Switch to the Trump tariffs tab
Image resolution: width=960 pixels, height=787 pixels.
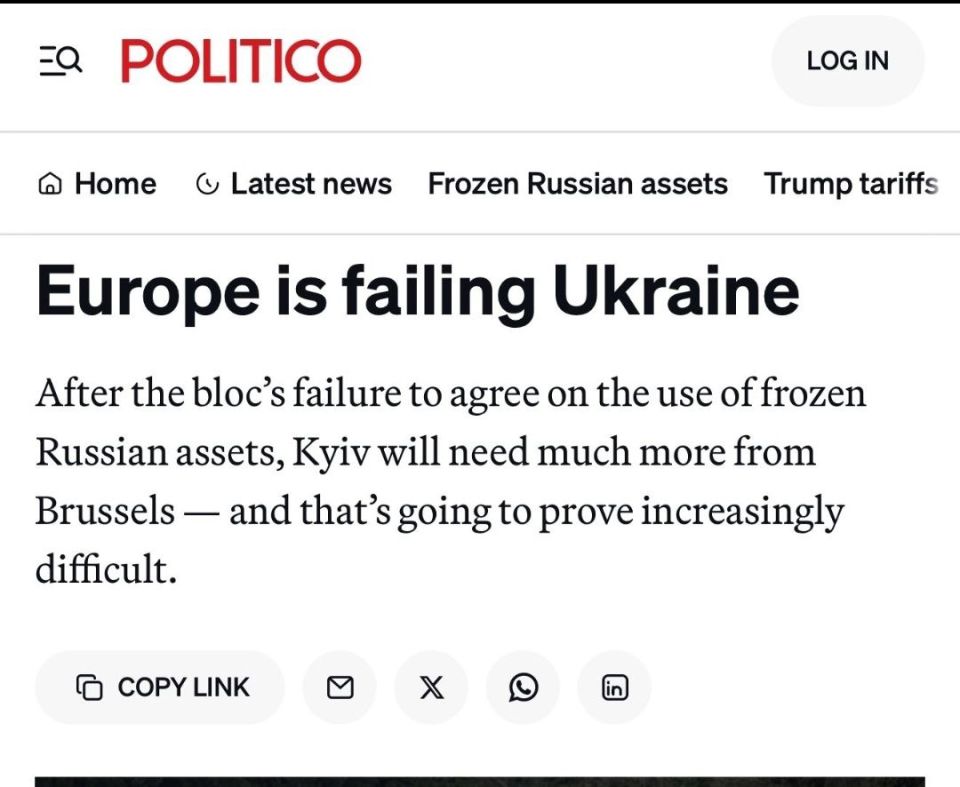click(850, 184)
